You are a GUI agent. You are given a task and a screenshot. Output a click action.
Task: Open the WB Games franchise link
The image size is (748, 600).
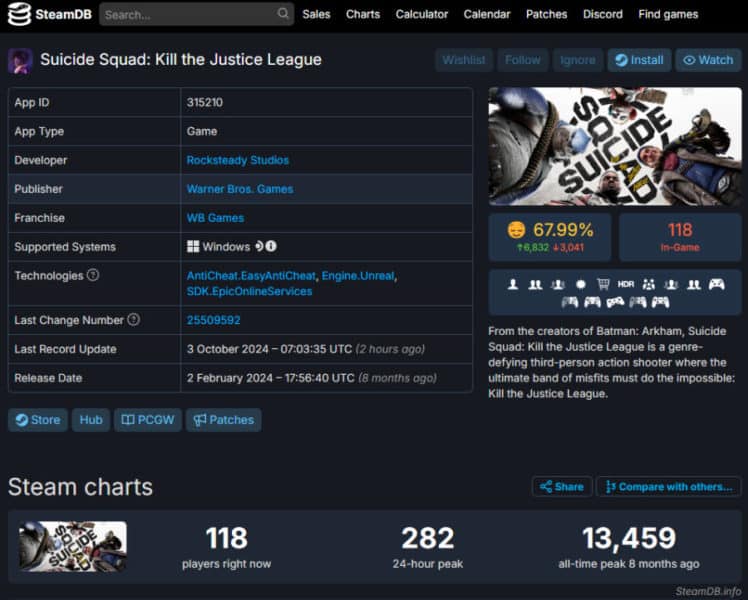tap(215, 218)
